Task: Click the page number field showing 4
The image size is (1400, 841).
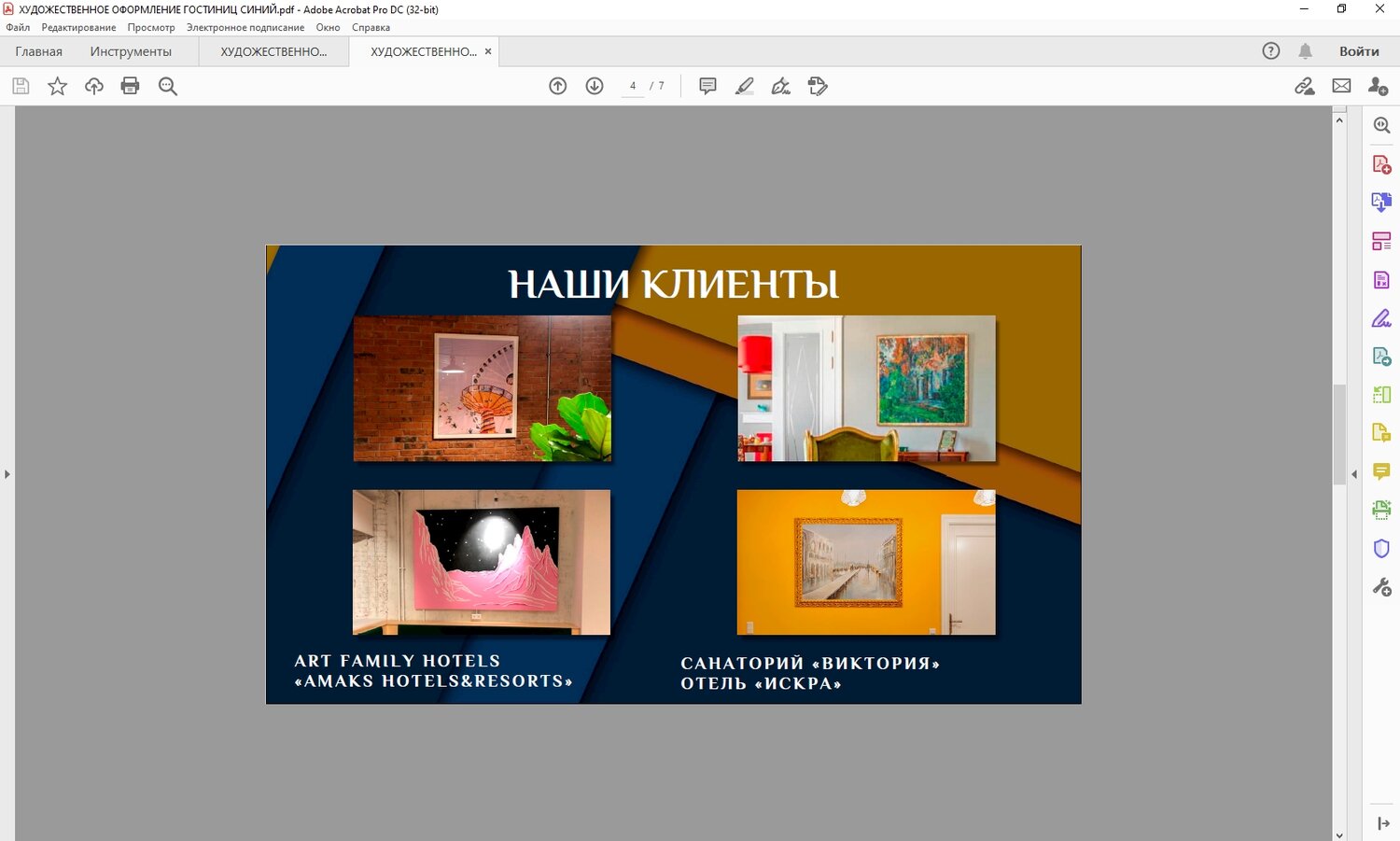Action: click(633, 86)
